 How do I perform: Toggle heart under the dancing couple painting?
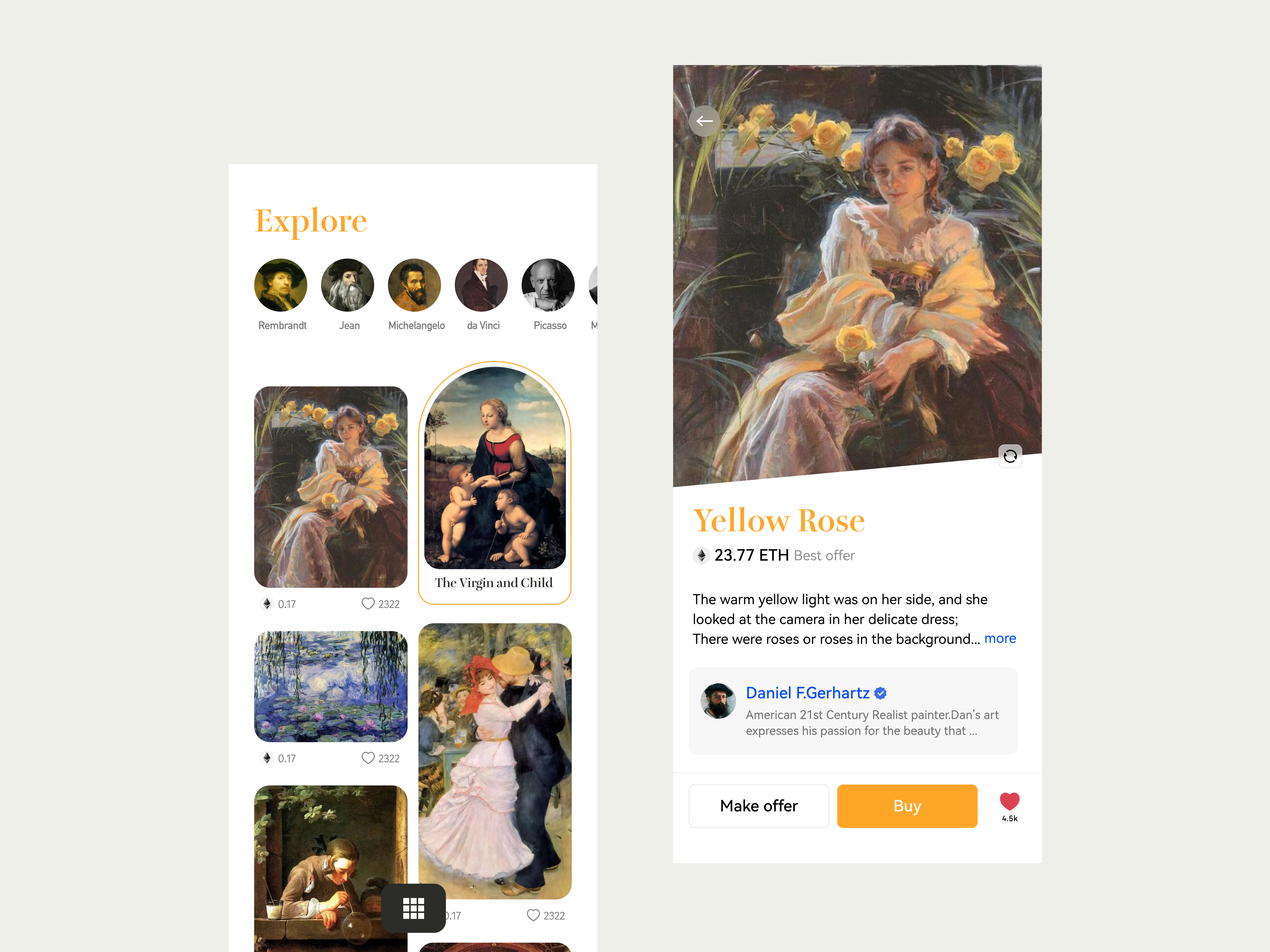coord(533,915)
